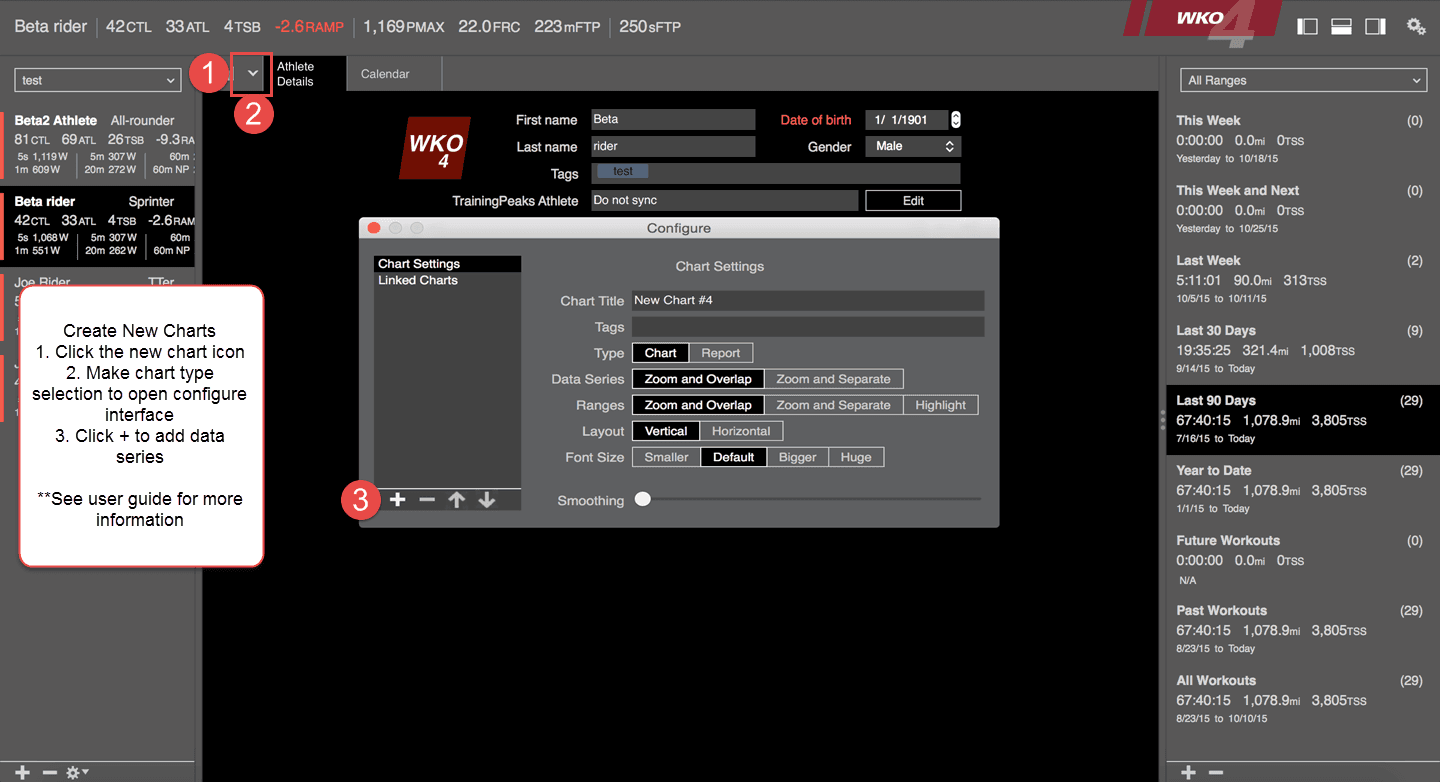1440x782 pixels.
Task: Select the Last 90 Days range
Action: (x=1303, y=420)
